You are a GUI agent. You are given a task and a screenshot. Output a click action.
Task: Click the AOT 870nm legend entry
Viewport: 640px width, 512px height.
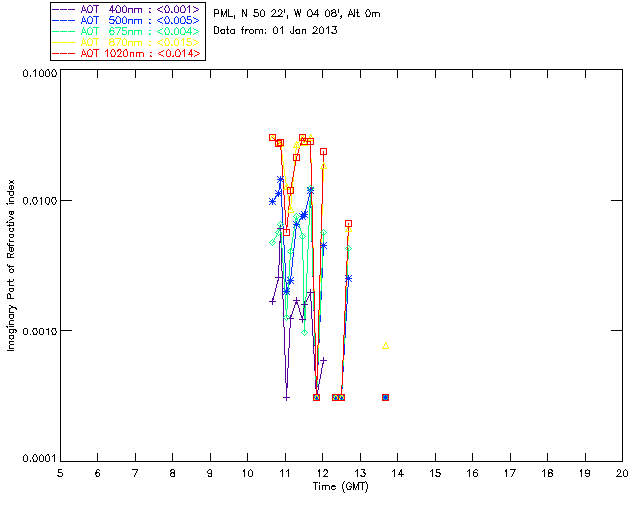click(126, 42)
